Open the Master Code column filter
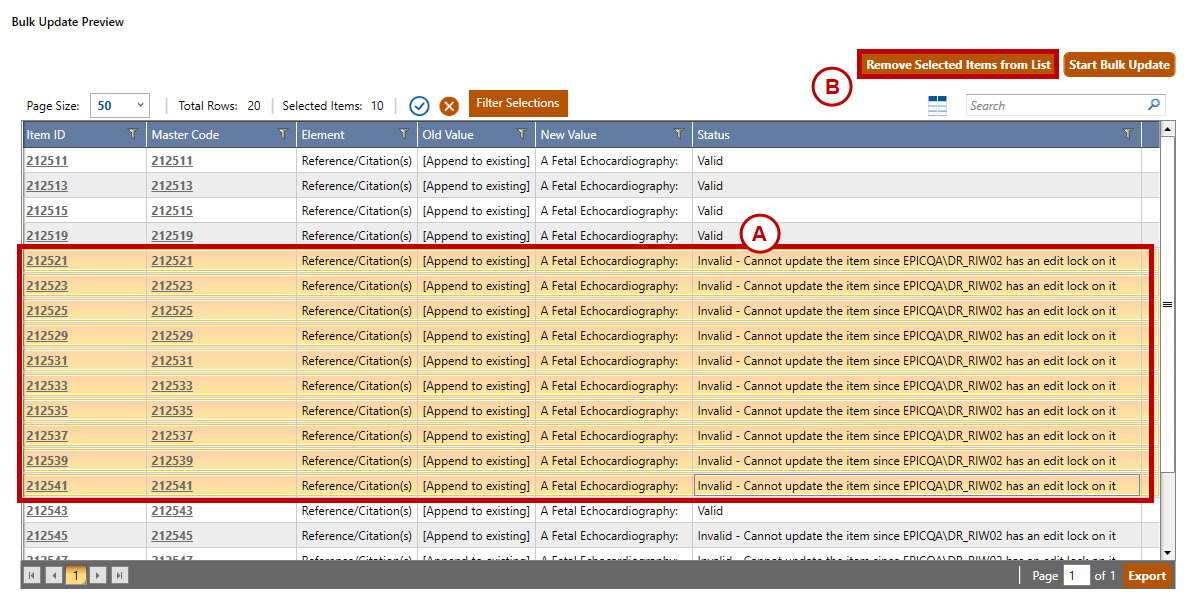 (x=283, y=135)
